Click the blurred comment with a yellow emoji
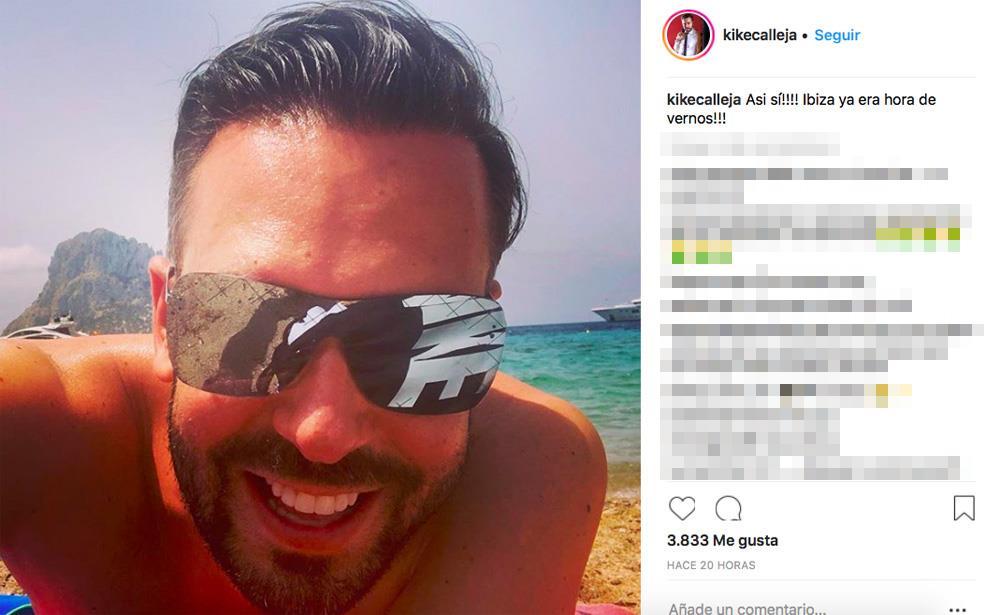The width and height of the screenshot is (1000, 615). pos(786,391)
